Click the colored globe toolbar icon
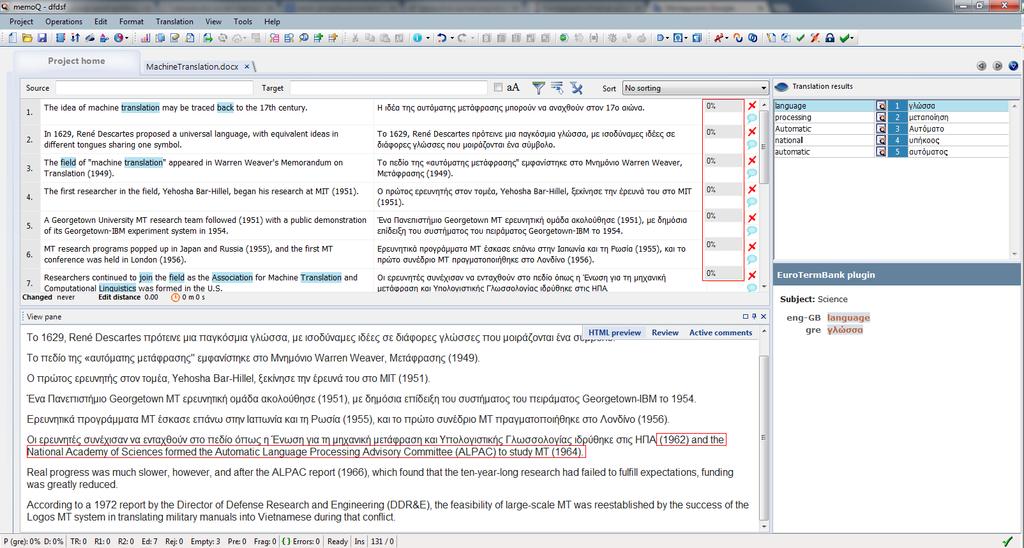 pos(119,38)
